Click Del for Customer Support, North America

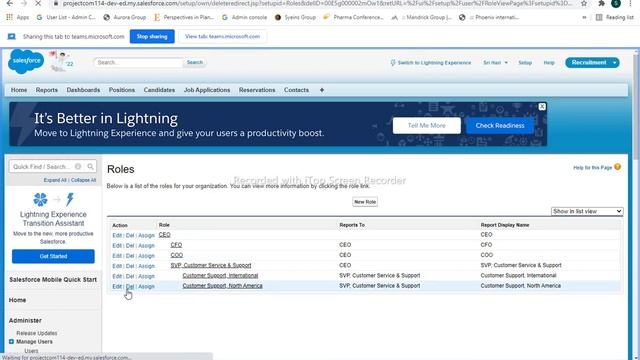point(130,287)
